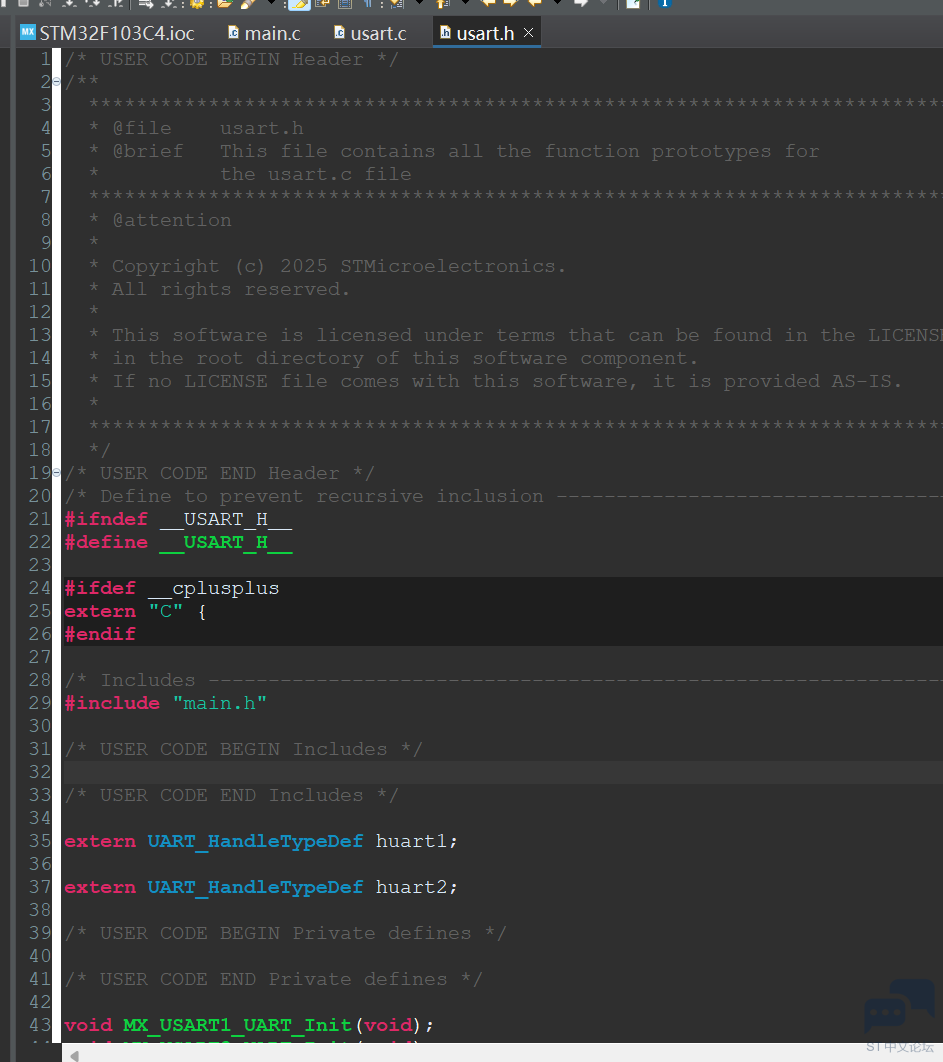Place cursor on empty line 32
The height and width of the screenshot is (1062, 943).
(503, 773)
